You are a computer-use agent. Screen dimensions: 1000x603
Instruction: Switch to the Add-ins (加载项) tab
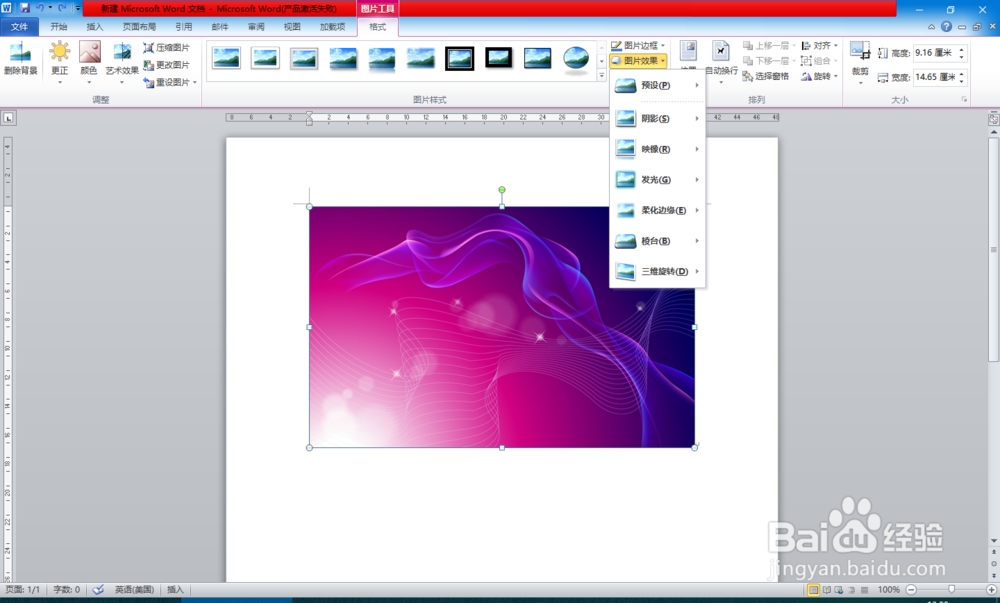(x=332, y=27)
